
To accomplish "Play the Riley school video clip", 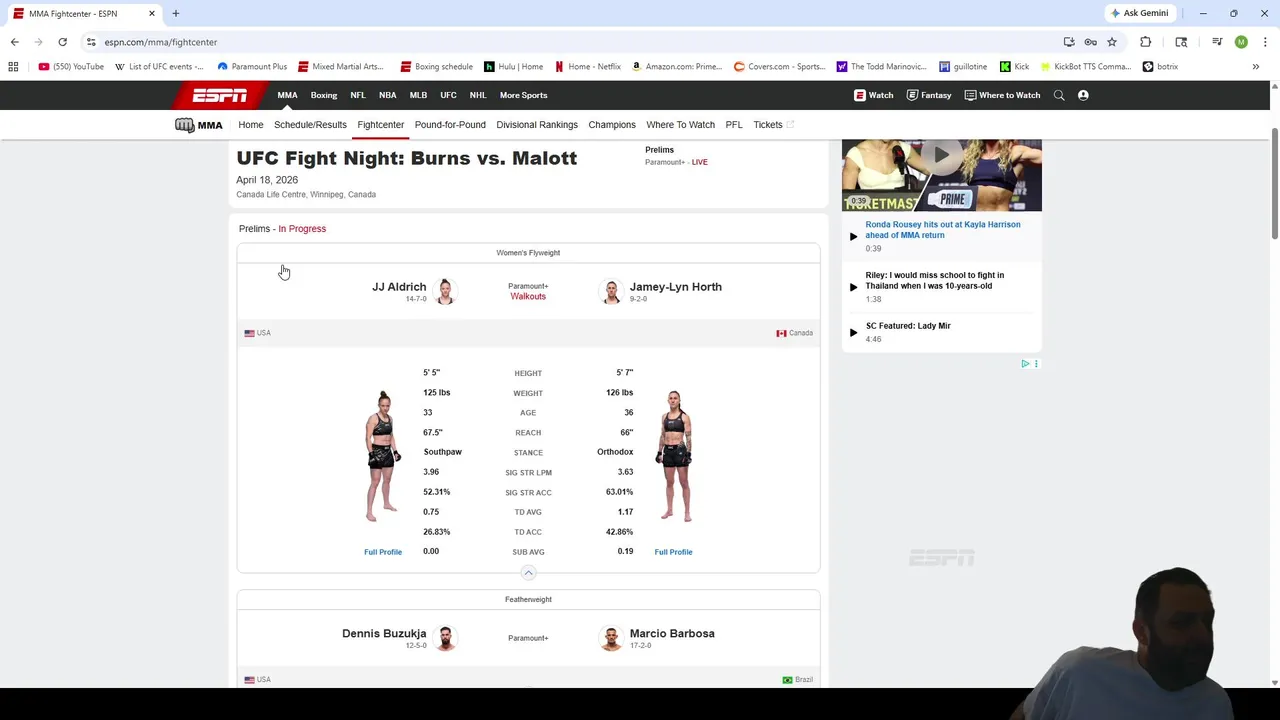I will click(x=853, y=286).
